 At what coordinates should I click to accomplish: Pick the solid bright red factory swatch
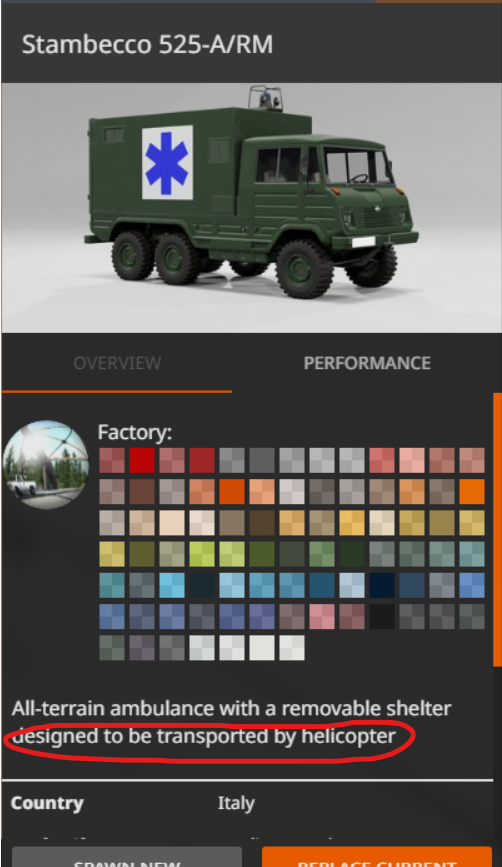pos(142,460)
